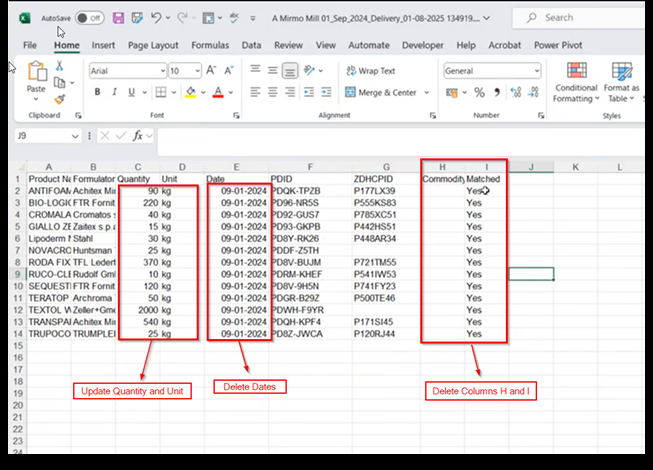Switch to the Insert tab
This screenshot has width=653, height=470.
tap(103, 45)
